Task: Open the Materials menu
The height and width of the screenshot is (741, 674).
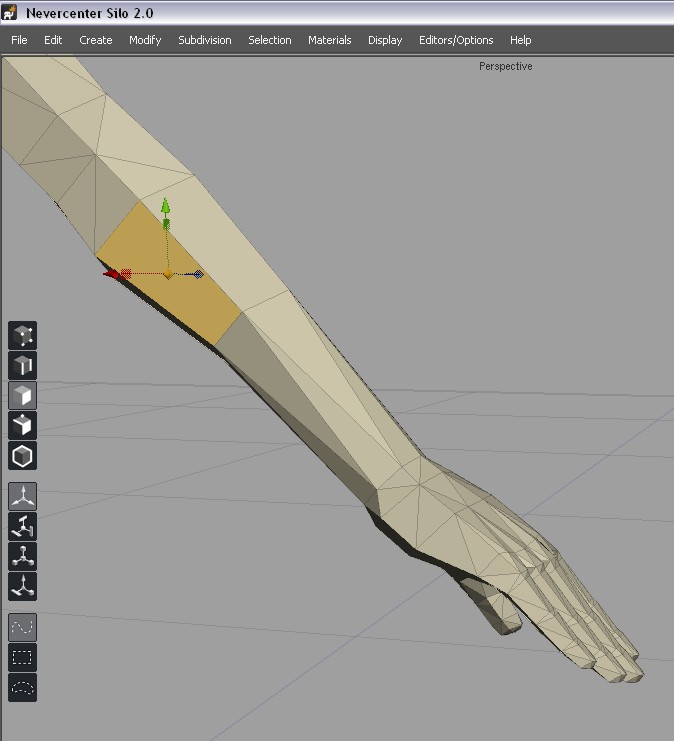Action: click(329, 40)
